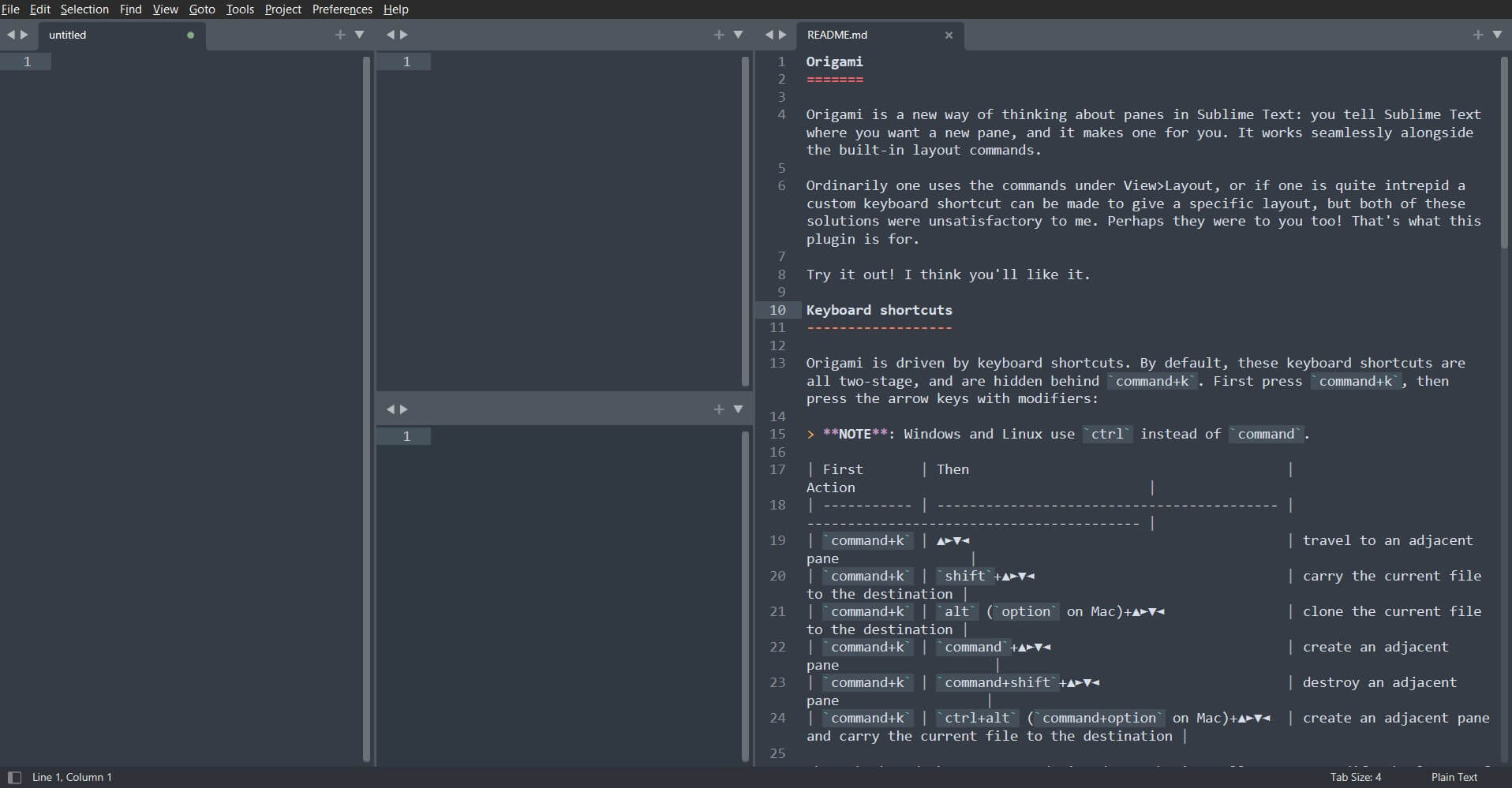Open the Project menu
The height and width of the screenshot is (788, 1512).
click(x=283, y=9)
